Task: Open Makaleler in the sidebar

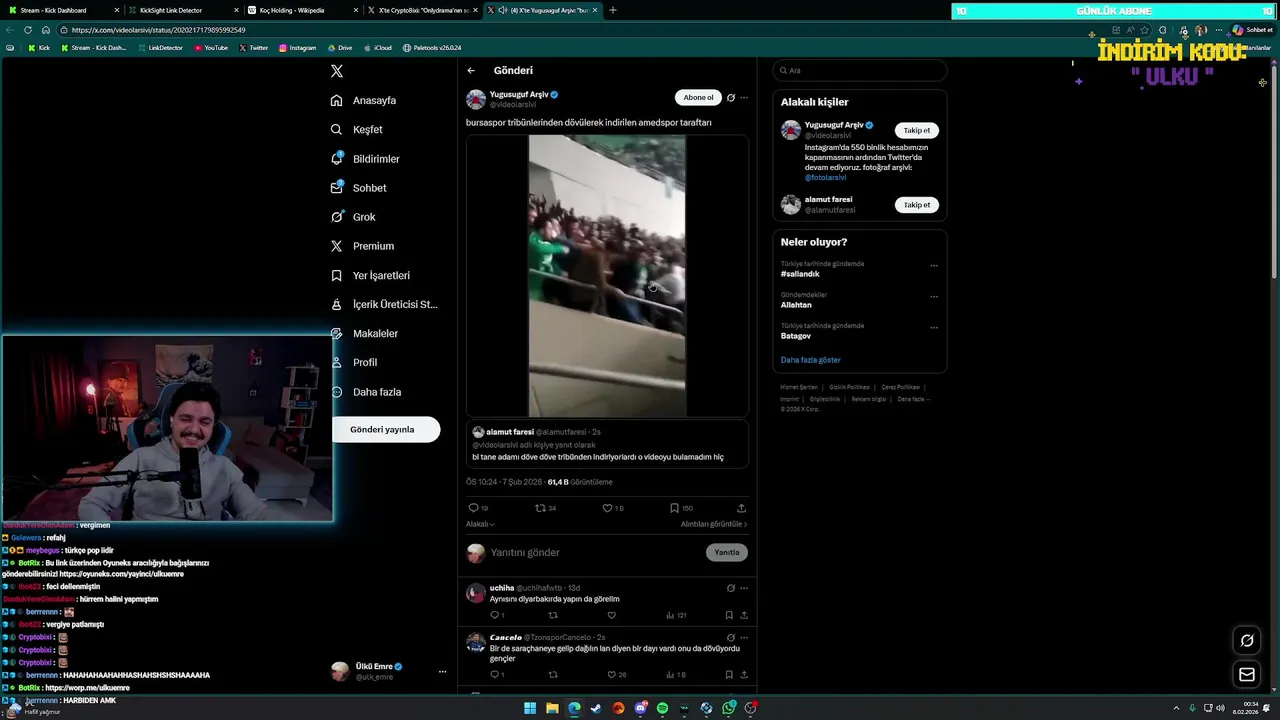Action: pos(364,333)
